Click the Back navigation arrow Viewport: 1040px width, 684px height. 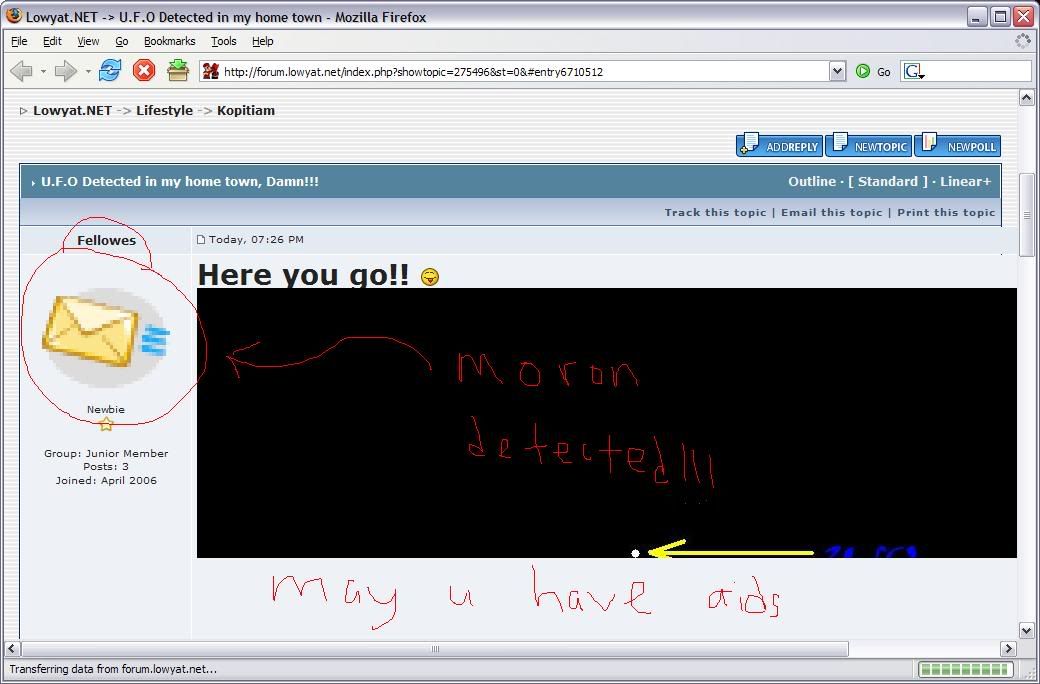(22, 70)
